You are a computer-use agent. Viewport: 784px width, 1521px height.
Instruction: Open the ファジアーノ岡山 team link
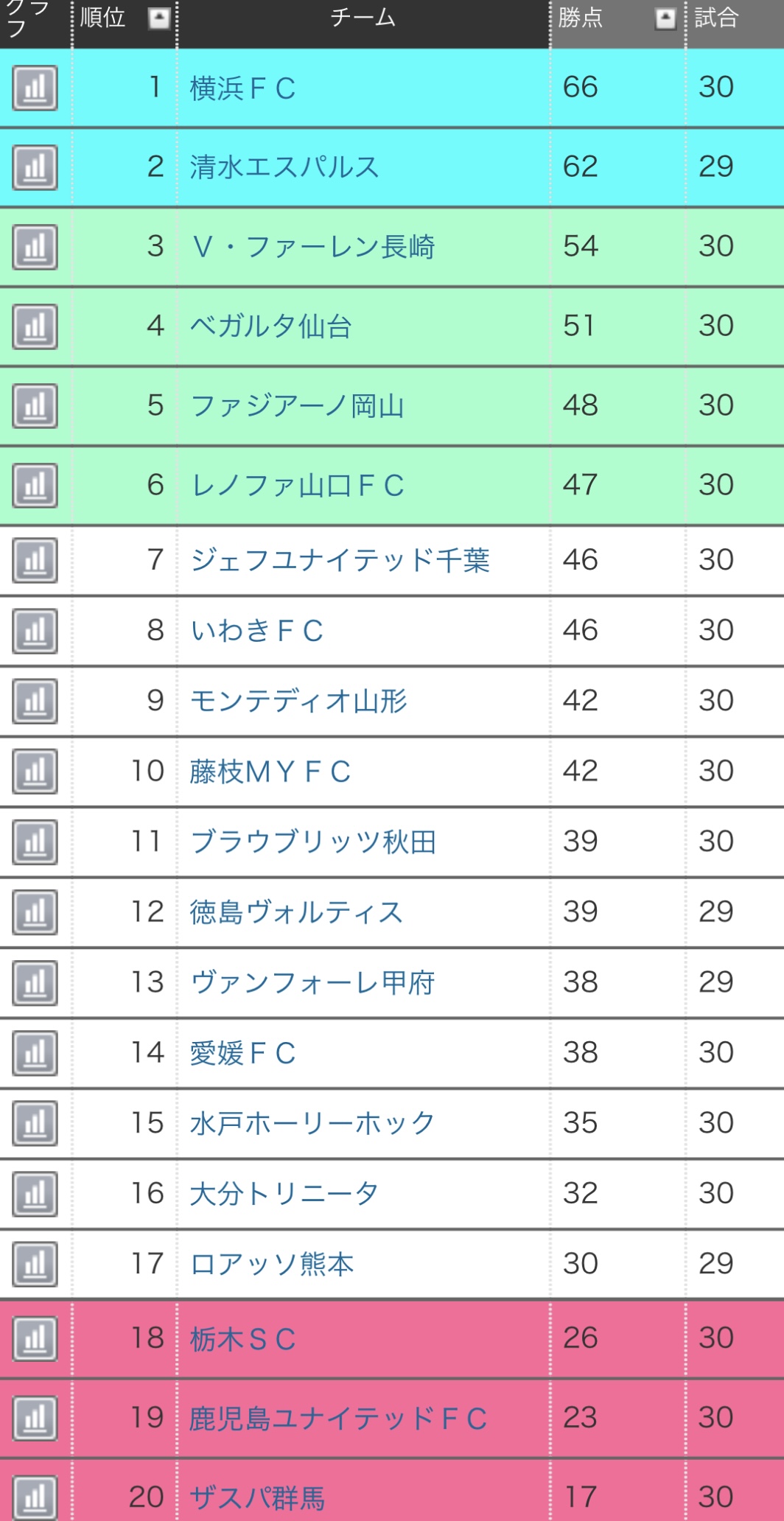297,406
